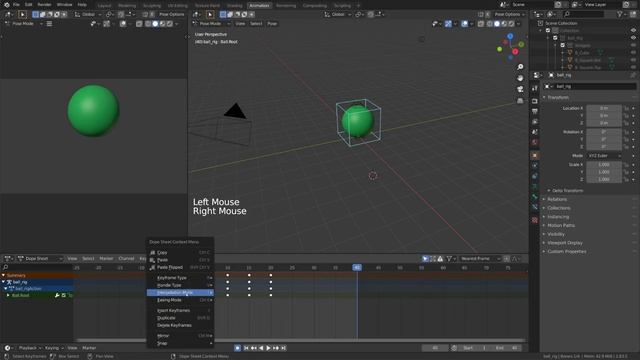Jump to the end frame
This screenshot has height=360, width=640.
[x=283, y=348]
